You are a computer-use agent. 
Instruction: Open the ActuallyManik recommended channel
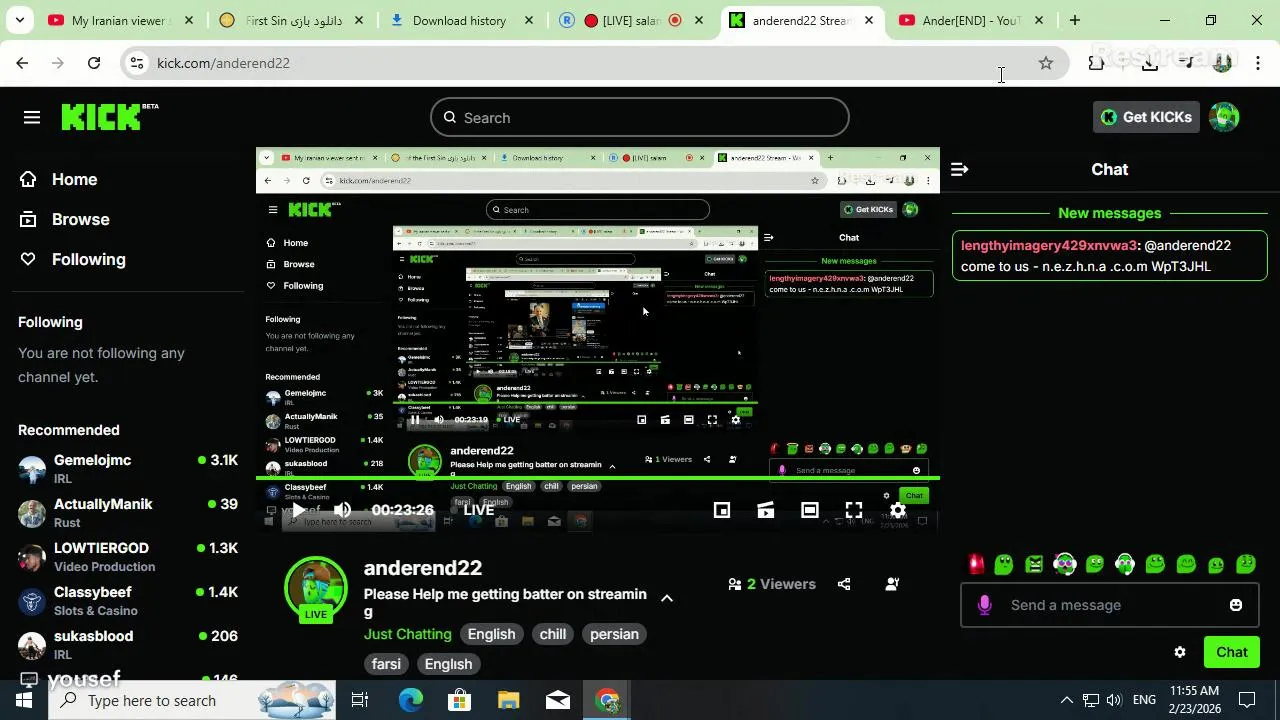click(x=128, y=512)
